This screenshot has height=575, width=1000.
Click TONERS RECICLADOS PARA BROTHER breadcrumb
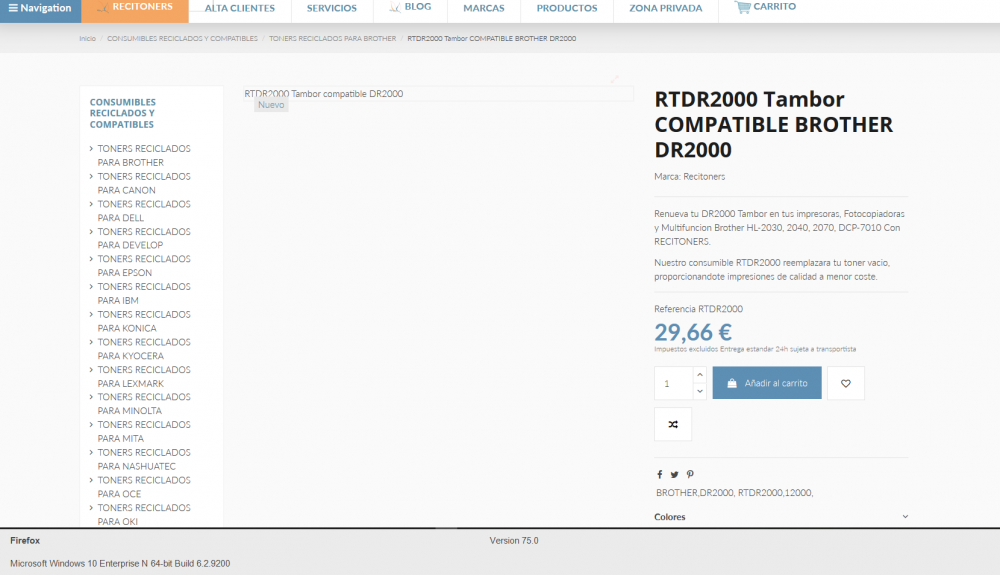332,39
